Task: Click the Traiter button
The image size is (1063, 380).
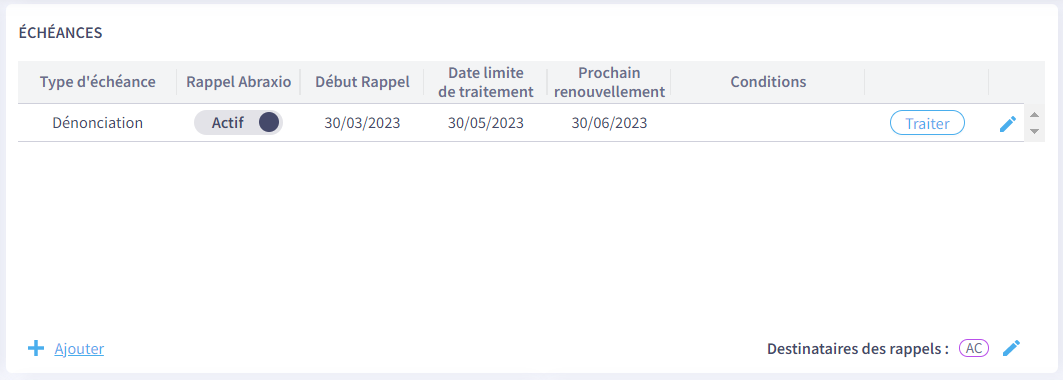Action: click(927, 123)
